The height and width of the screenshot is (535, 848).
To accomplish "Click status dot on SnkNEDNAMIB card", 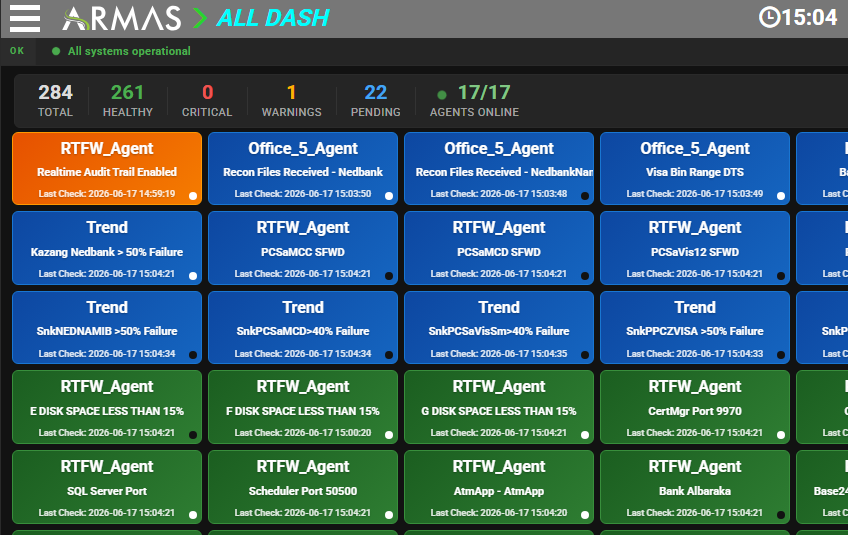I will click(x=193, y=355).
